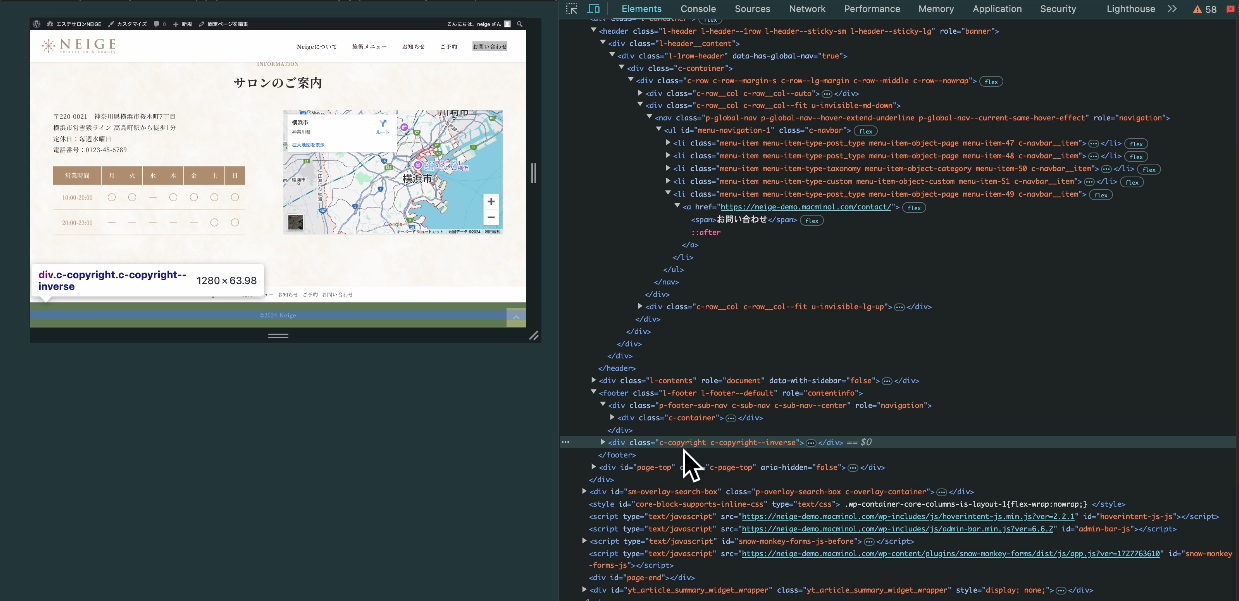Open the more tabs chevron after Lighthouse
This screenshot has width=1239, height=601.
(x=1172, y=9)
